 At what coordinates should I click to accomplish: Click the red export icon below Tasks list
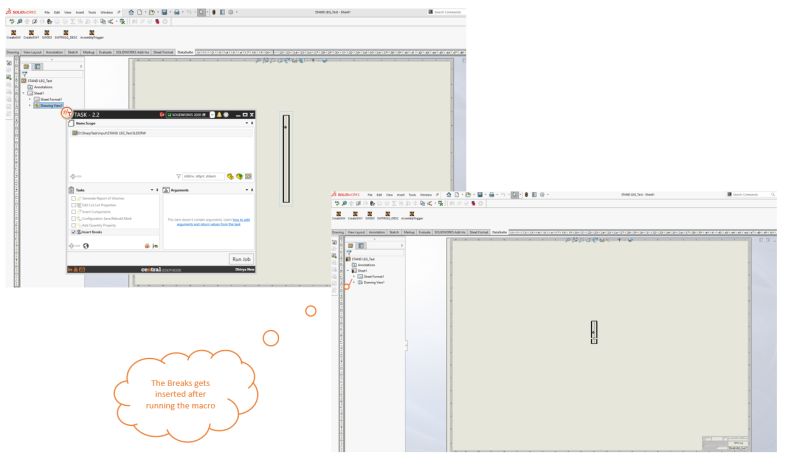(147, 246)
